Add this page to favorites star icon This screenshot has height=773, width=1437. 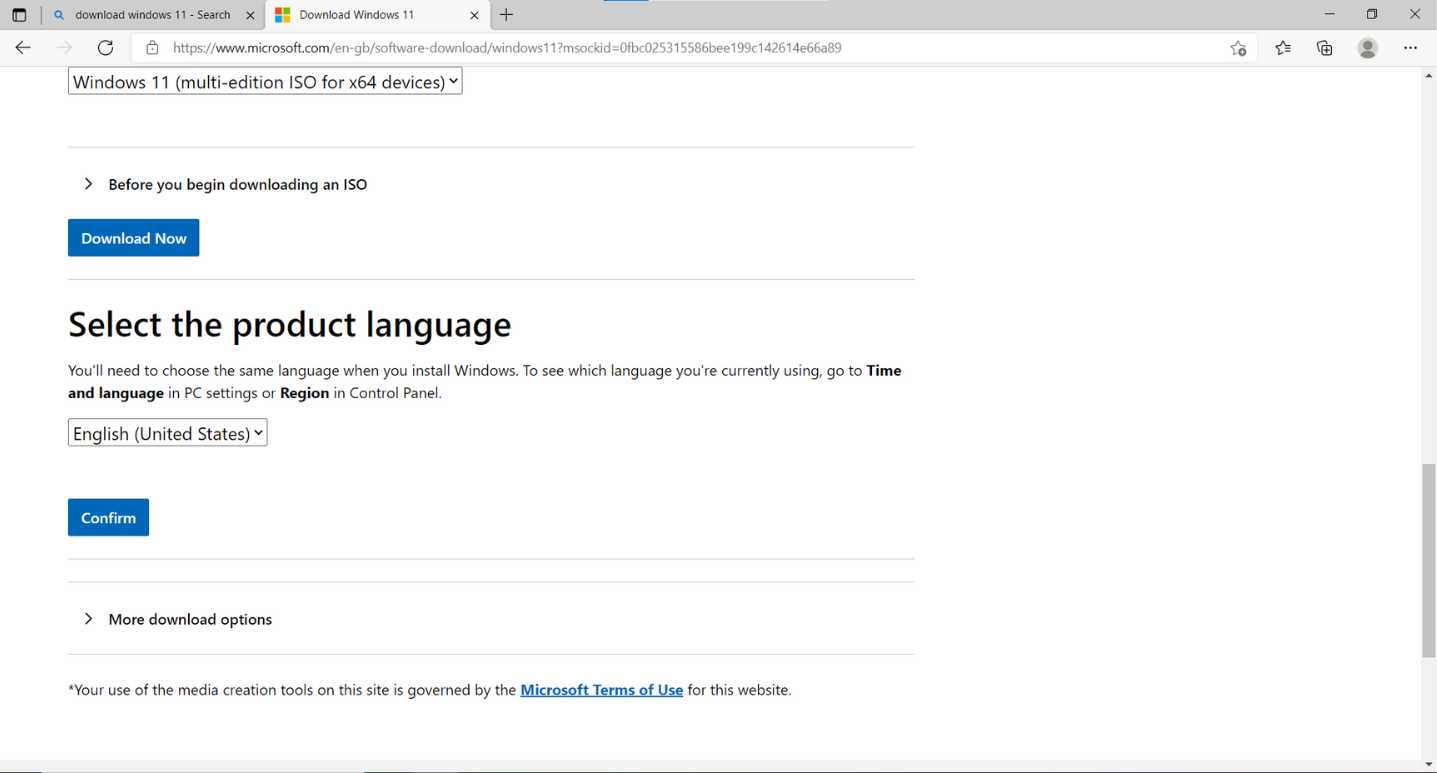coord(1238,48)
